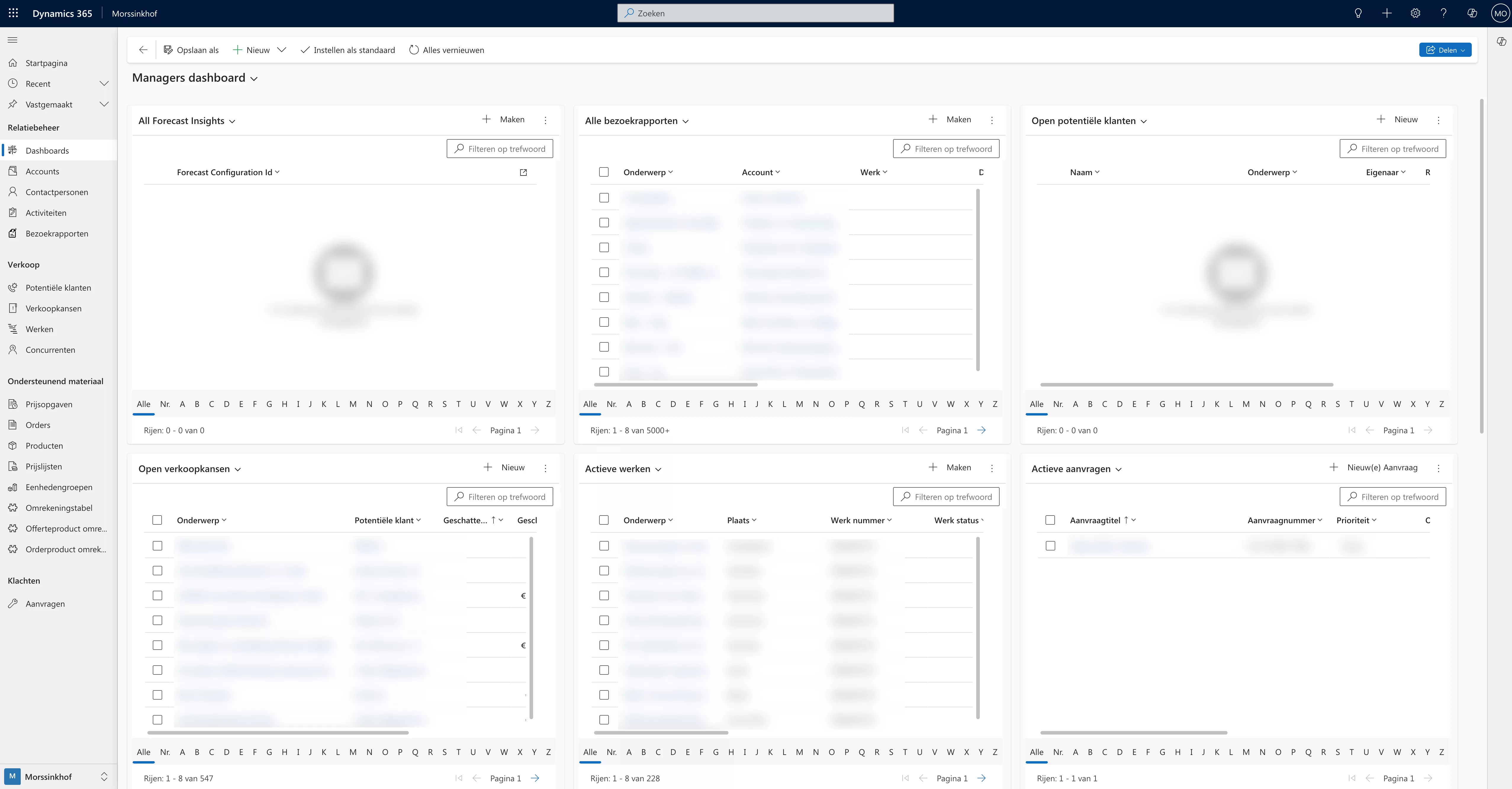Switch to letter filter B in Actieve werken

pos(643,751)
